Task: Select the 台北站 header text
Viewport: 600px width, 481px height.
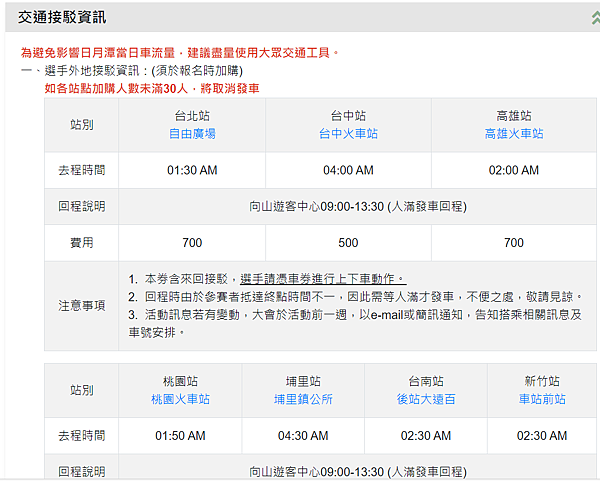Action: pos(192,116)
